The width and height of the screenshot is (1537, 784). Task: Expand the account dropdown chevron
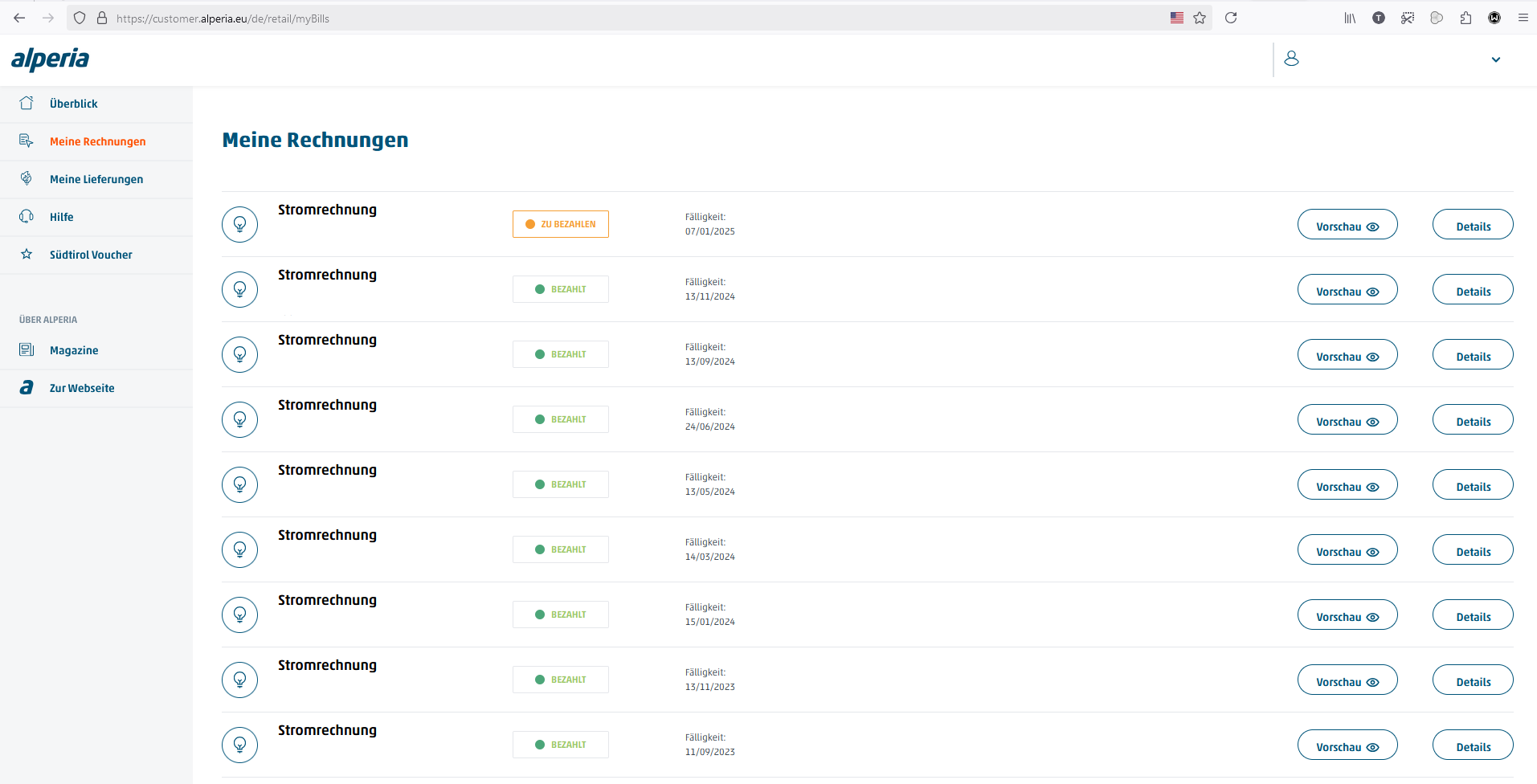(1495, 59)
